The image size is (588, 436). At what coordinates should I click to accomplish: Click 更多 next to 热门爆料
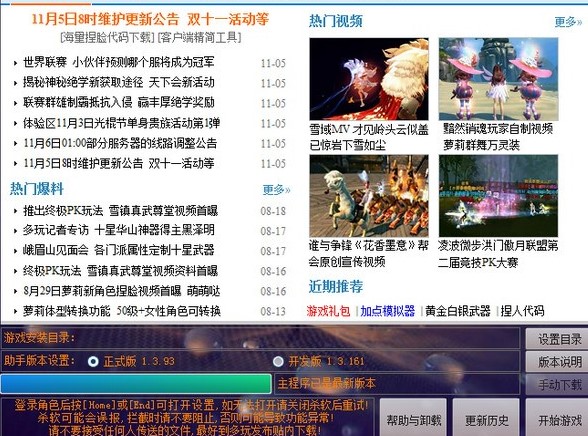pyautogui.click(x=276, y=190)
